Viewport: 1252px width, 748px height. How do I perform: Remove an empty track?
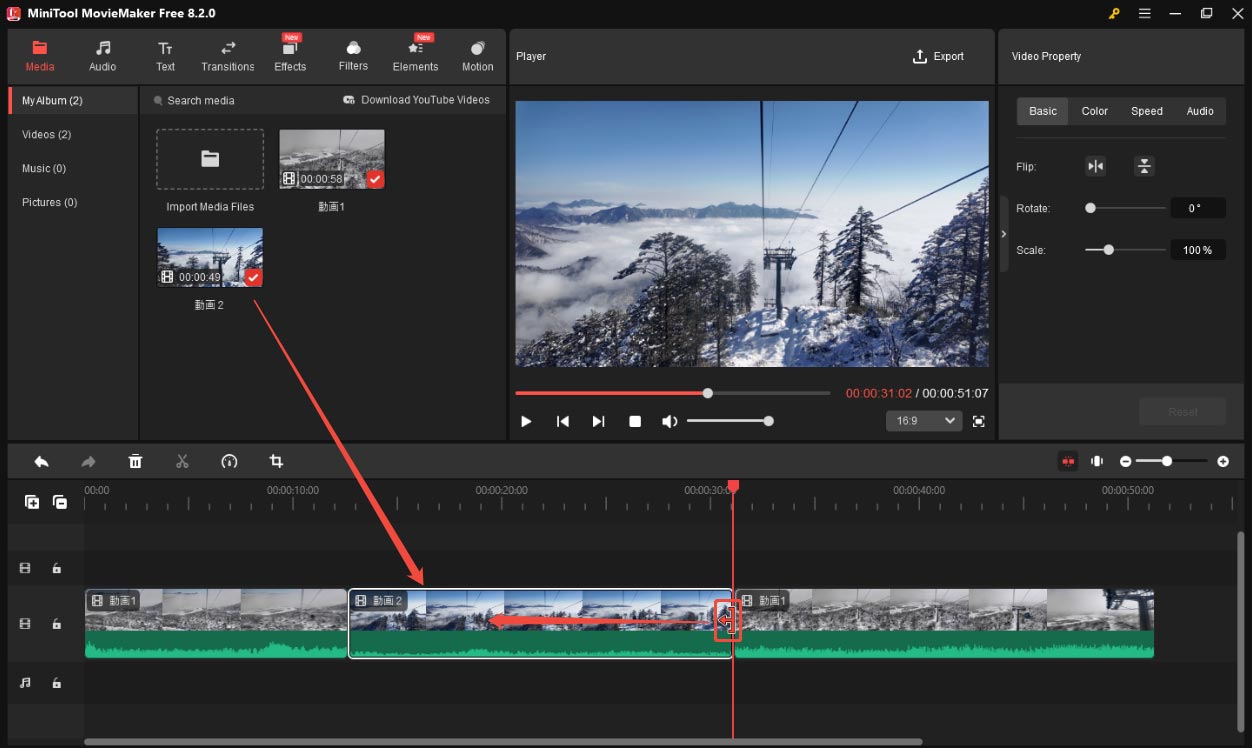(x=60, y=502)
